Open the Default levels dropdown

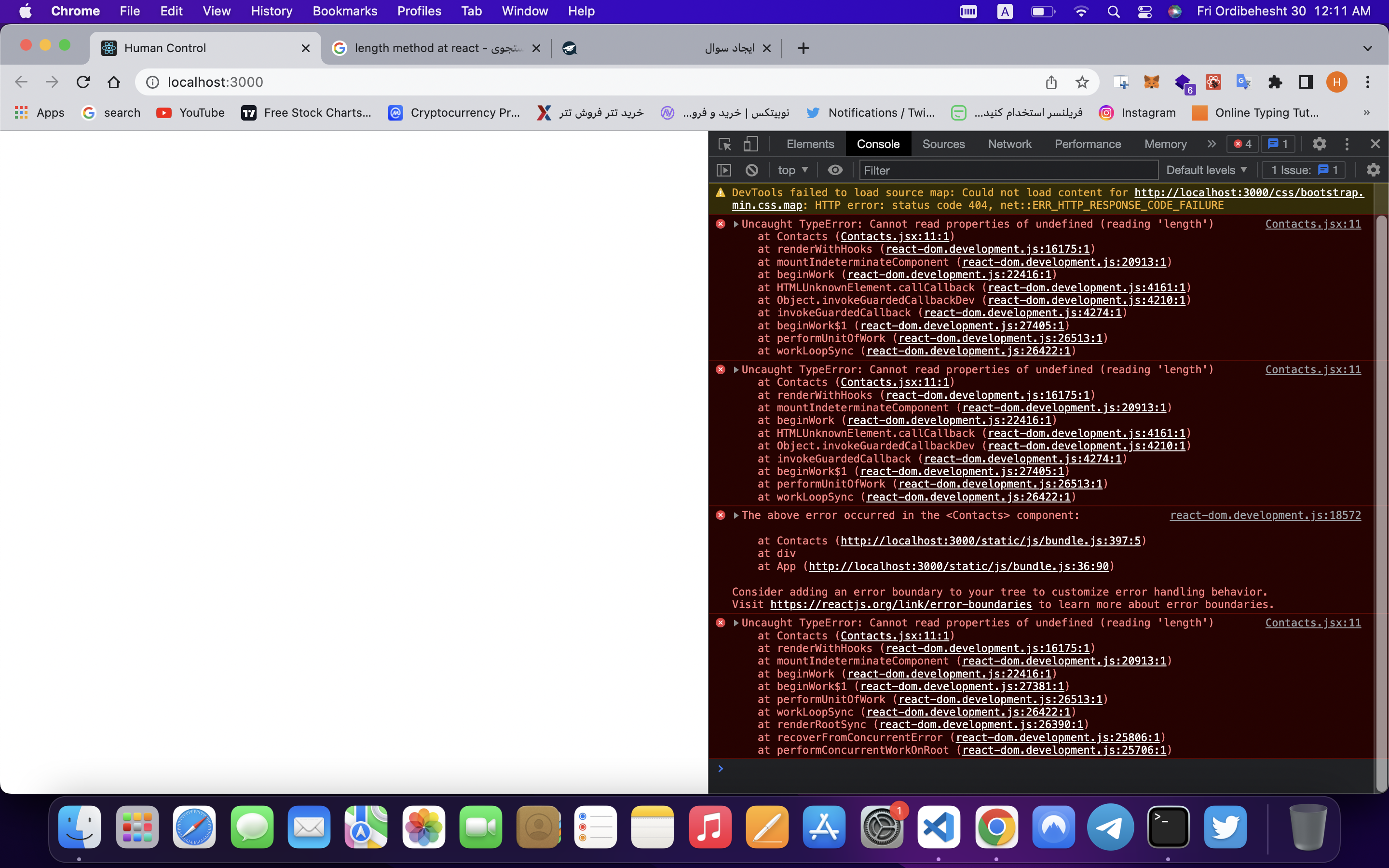[1207, 170]
